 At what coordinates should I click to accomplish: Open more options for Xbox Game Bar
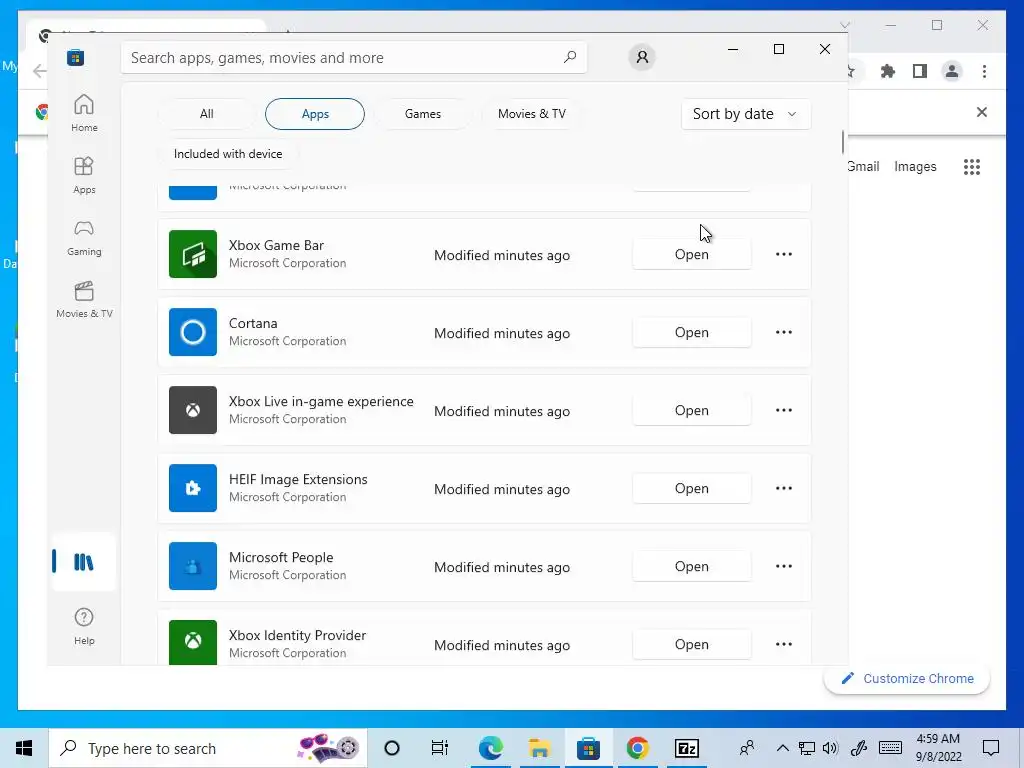tap(784, 254)
